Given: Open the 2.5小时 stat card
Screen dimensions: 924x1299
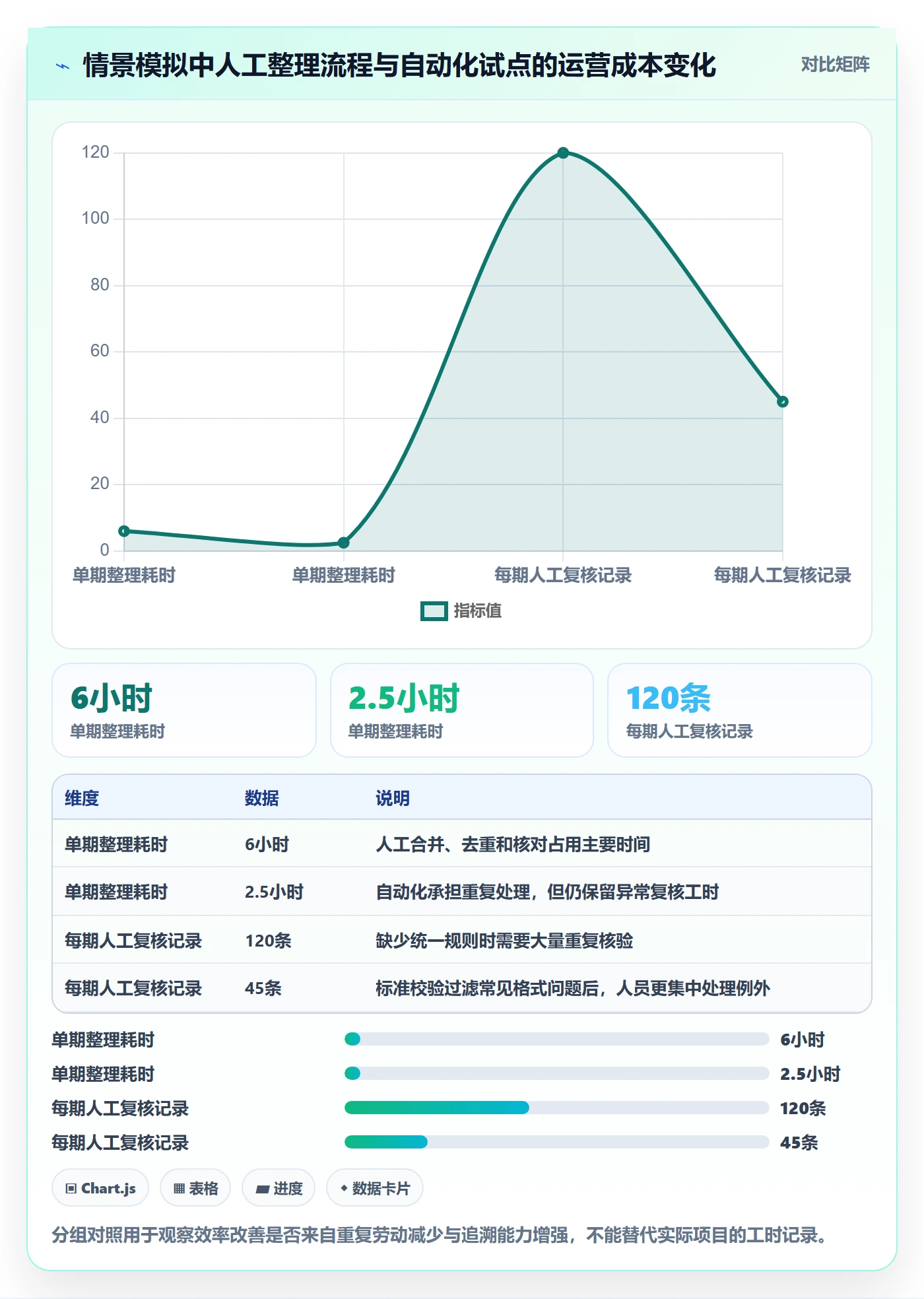Looking at the screenshot, I should click(462, 710).
